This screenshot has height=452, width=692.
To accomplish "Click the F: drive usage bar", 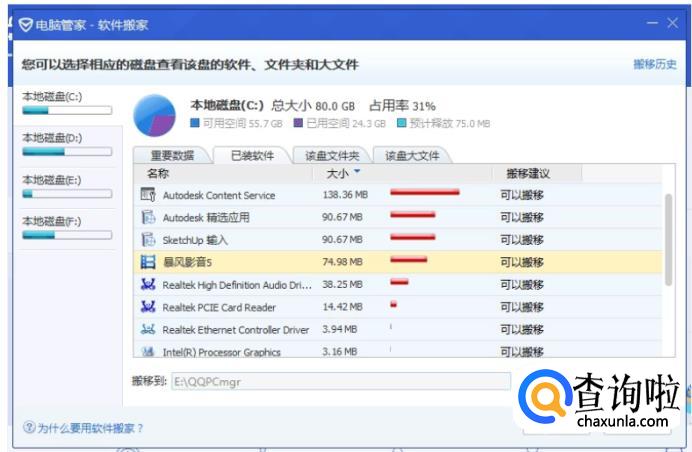I will [67, 235].
